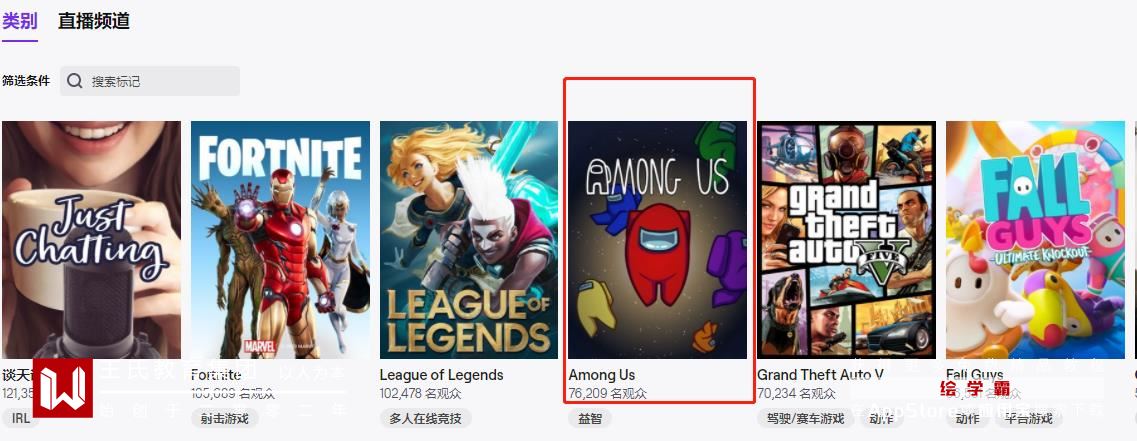Screen dimensions: 1137x441
Task: Select the 益智 tag under Among Us
Action: [x=590, y=419]
